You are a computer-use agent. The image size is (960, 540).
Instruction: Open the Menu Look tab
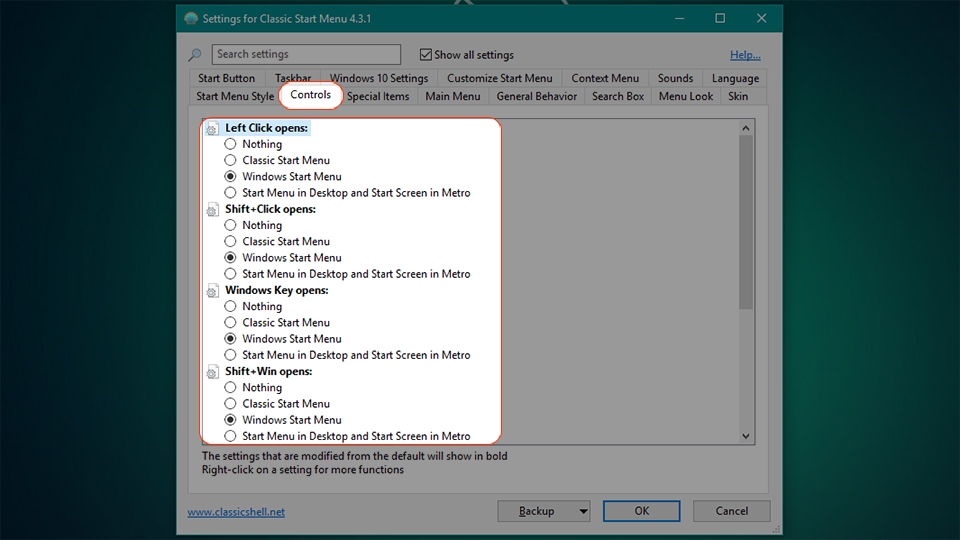(x=686, y=96)
